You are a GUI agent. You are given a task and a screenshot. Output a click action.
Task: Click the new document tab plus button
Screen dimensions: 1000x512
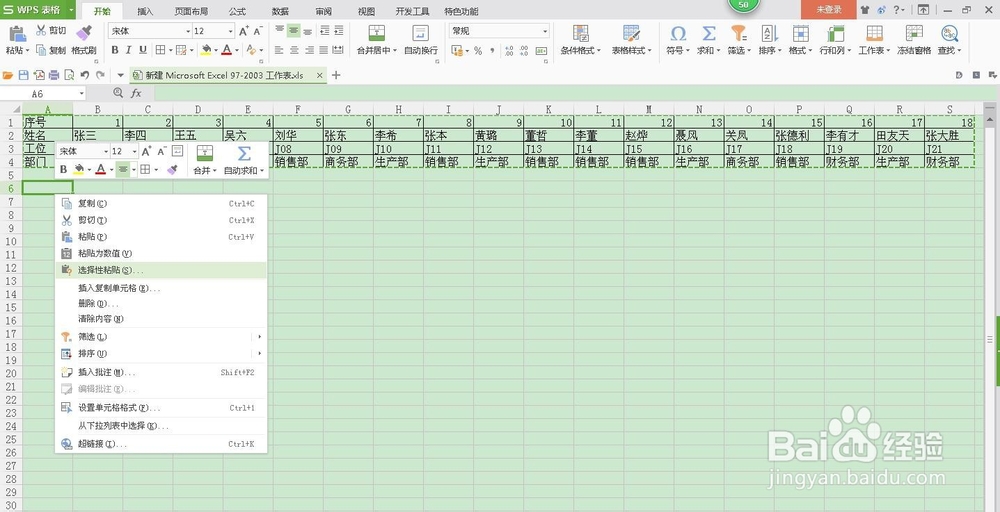pos(336,75)
